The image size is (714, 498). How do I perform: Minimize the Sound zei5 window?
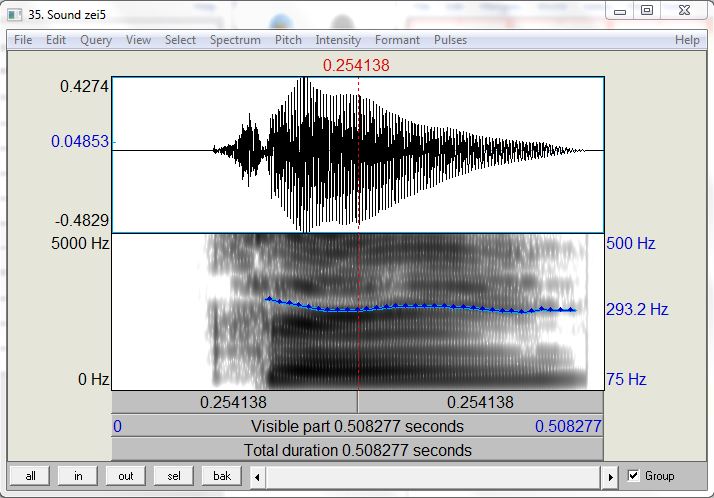tap(620, 11)
